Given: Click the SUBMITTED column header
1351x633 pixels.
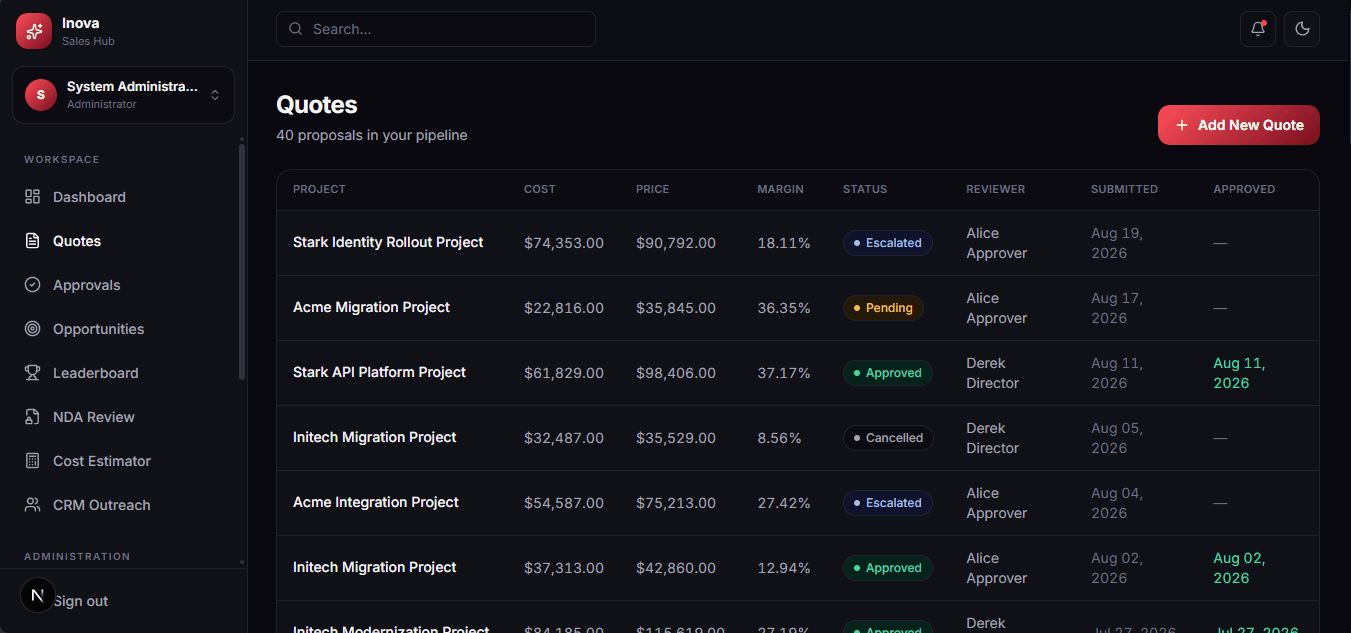Looking at the screenshot, I should pos(1124,189).
